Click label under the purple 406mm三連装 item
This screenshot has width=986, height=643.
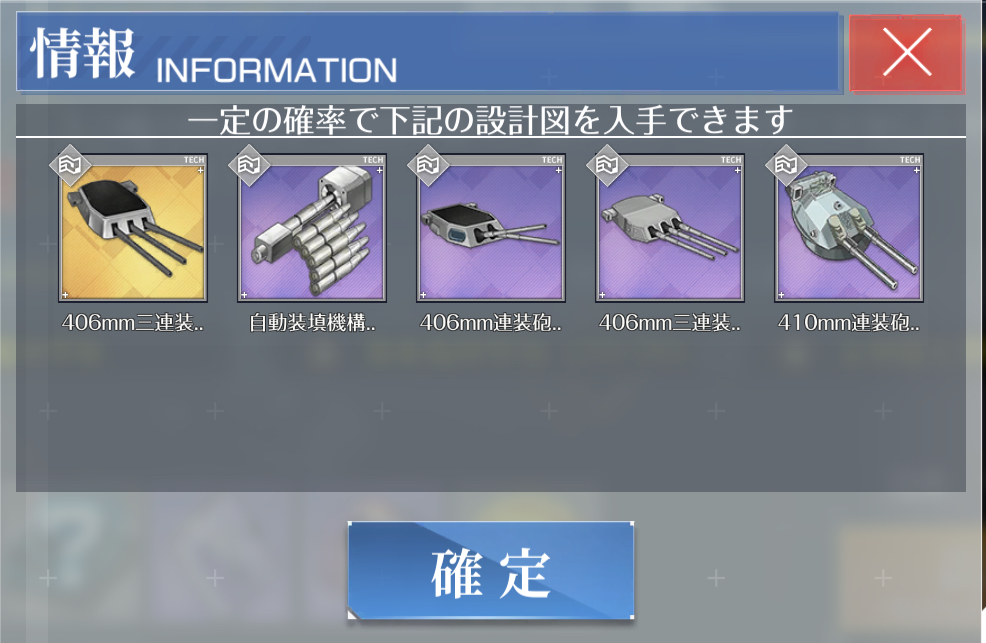pyautogui.click(x=670, y=323)
